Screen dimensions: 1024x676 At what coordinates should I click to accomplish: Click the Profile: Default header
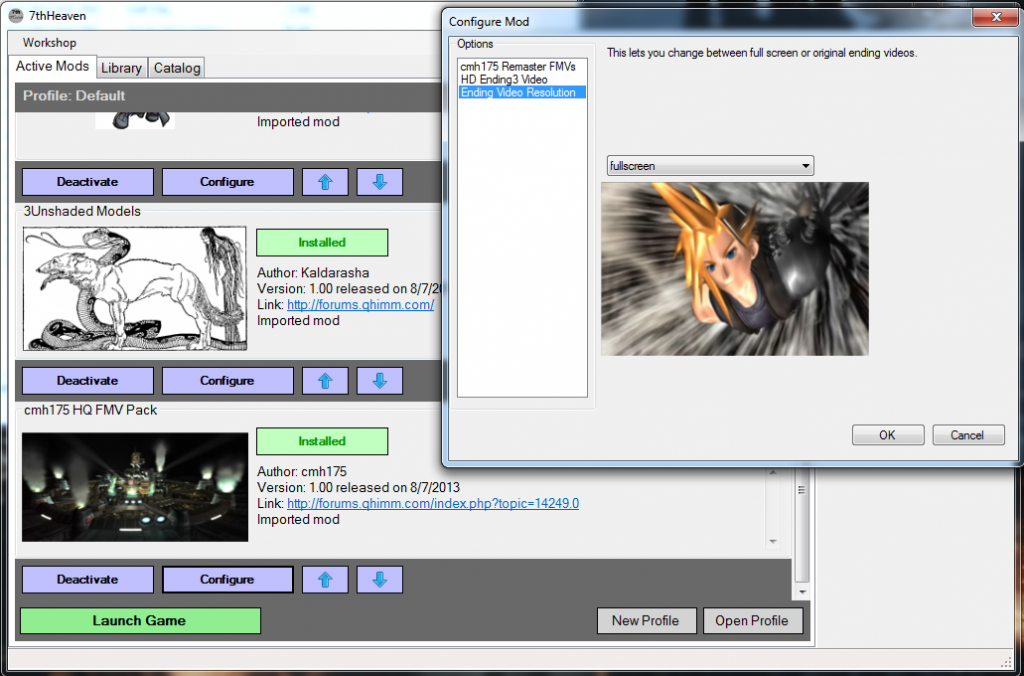pyautogui.click(x=74, y=95)
